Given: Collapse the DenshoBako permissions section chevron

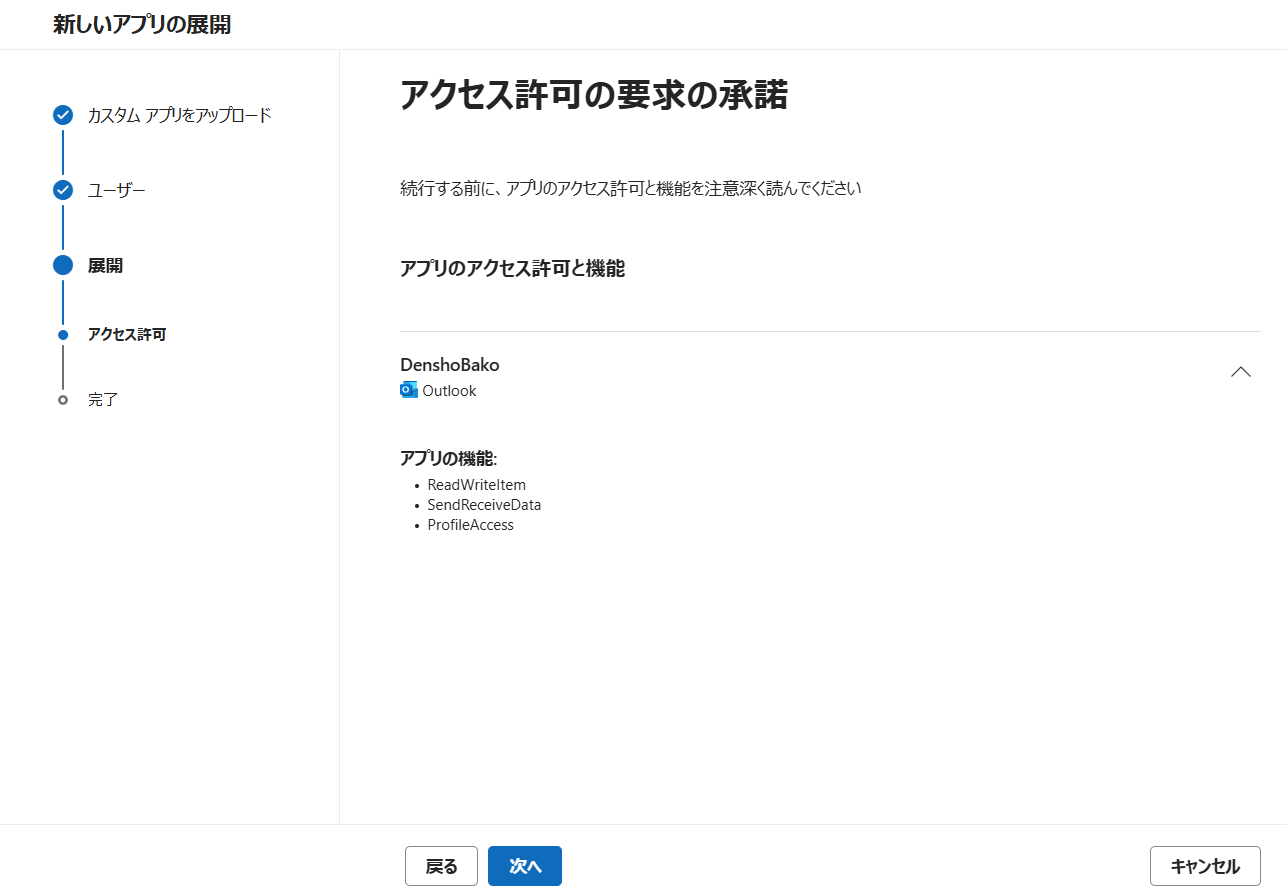Looking at the screenshot, I should pyautogui.click(x=1241, y=371).
